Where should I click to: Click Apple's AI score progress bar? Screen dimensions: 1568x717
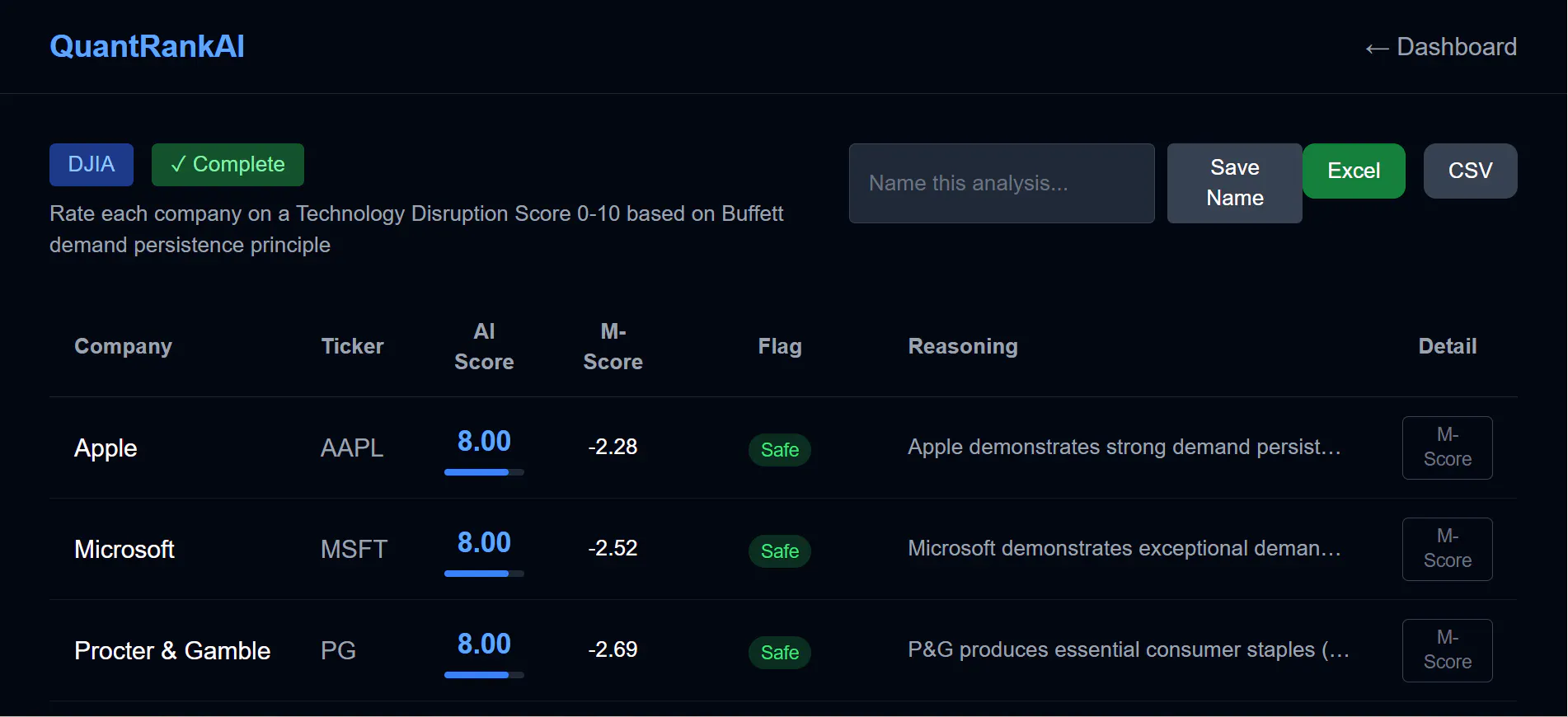tap(484, 472)
